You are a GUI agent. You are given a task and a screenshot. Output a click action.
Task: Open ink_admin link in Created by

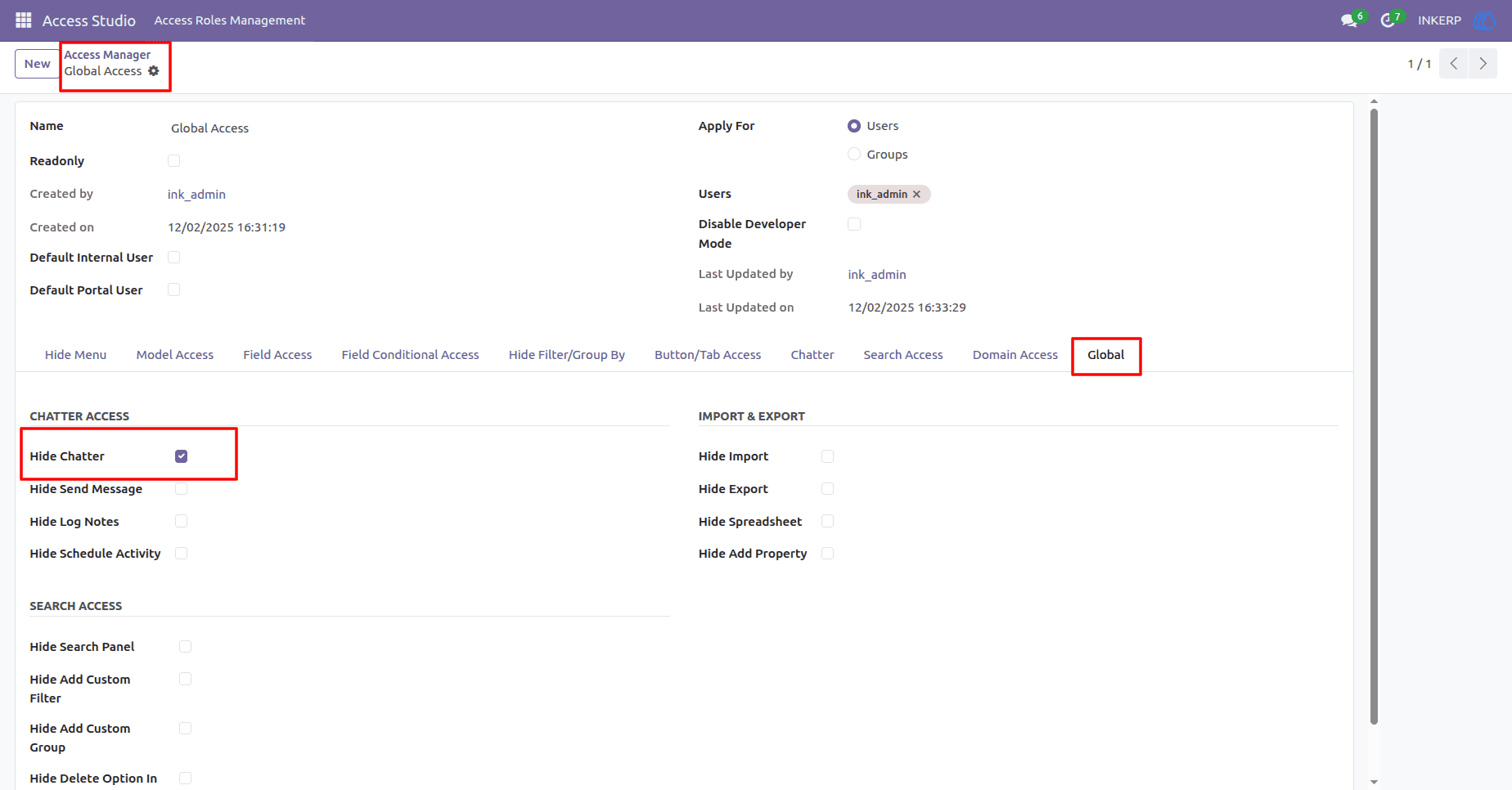click(x=196, y=195)
